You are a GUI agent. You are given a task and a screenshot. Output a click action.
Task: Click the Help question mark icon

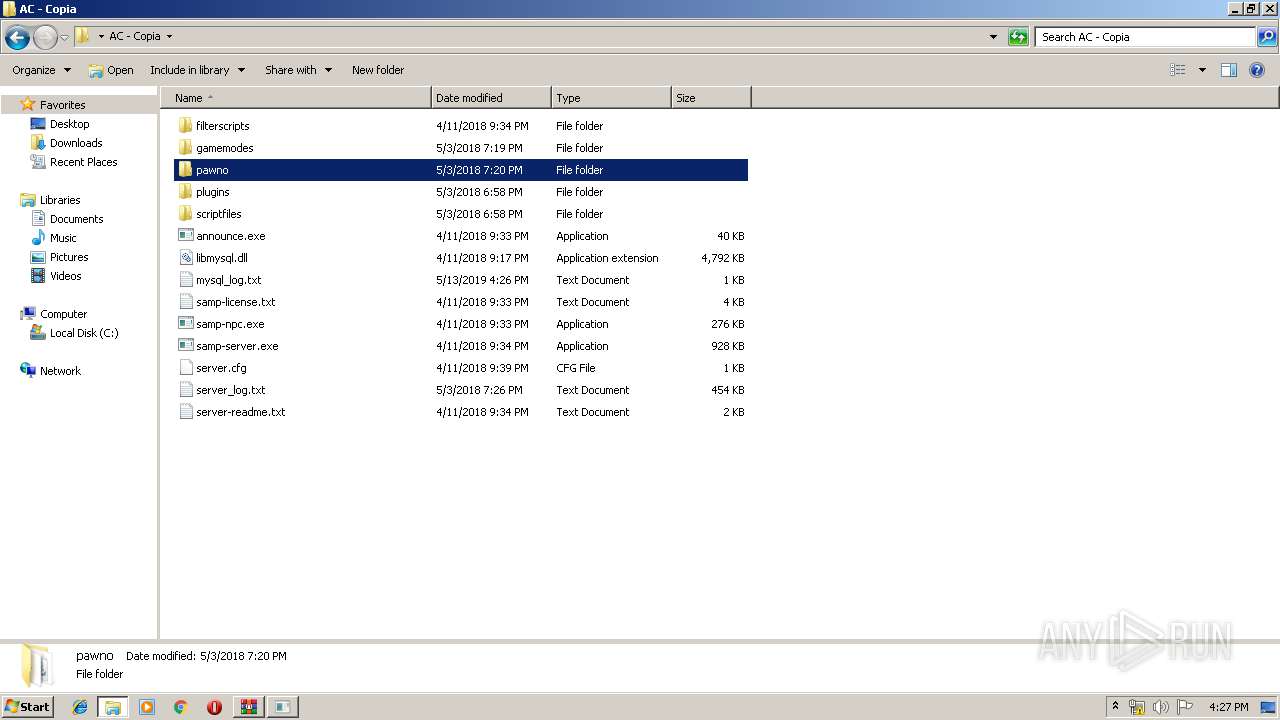tap(1257, 70)
